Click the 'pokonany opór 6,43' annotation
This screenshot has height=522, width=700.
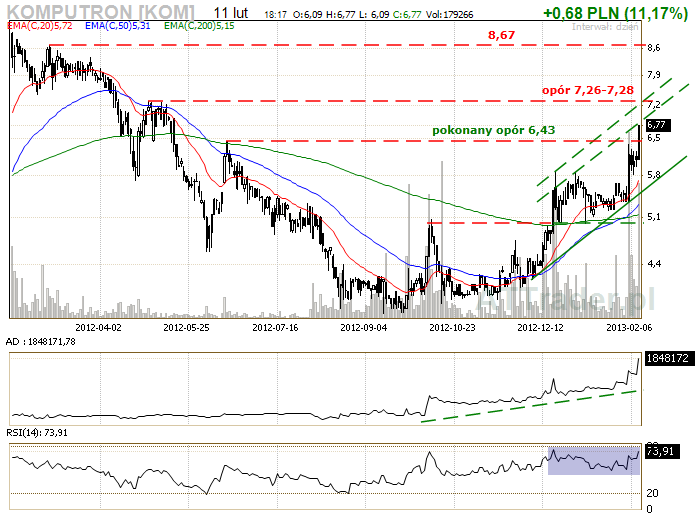point(494,130)
